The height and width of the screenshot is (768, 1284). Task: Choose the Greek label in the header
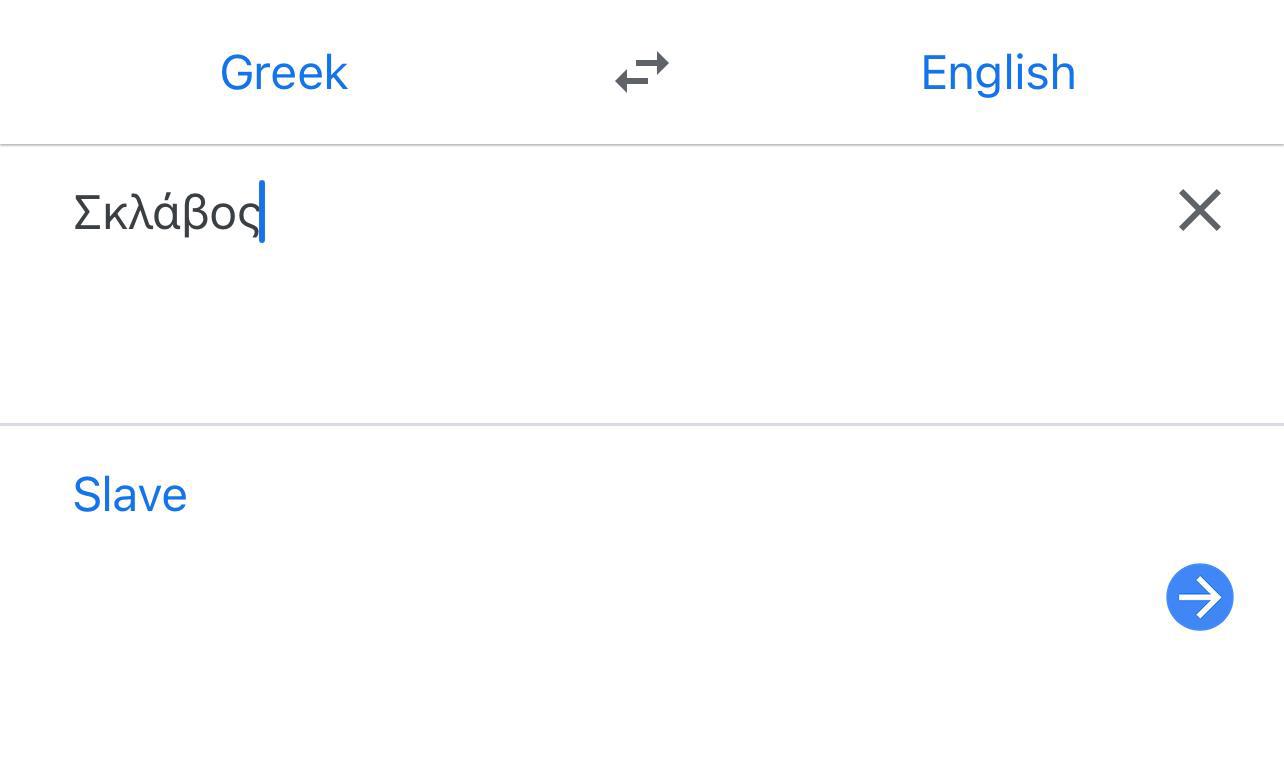pos(283,73)
